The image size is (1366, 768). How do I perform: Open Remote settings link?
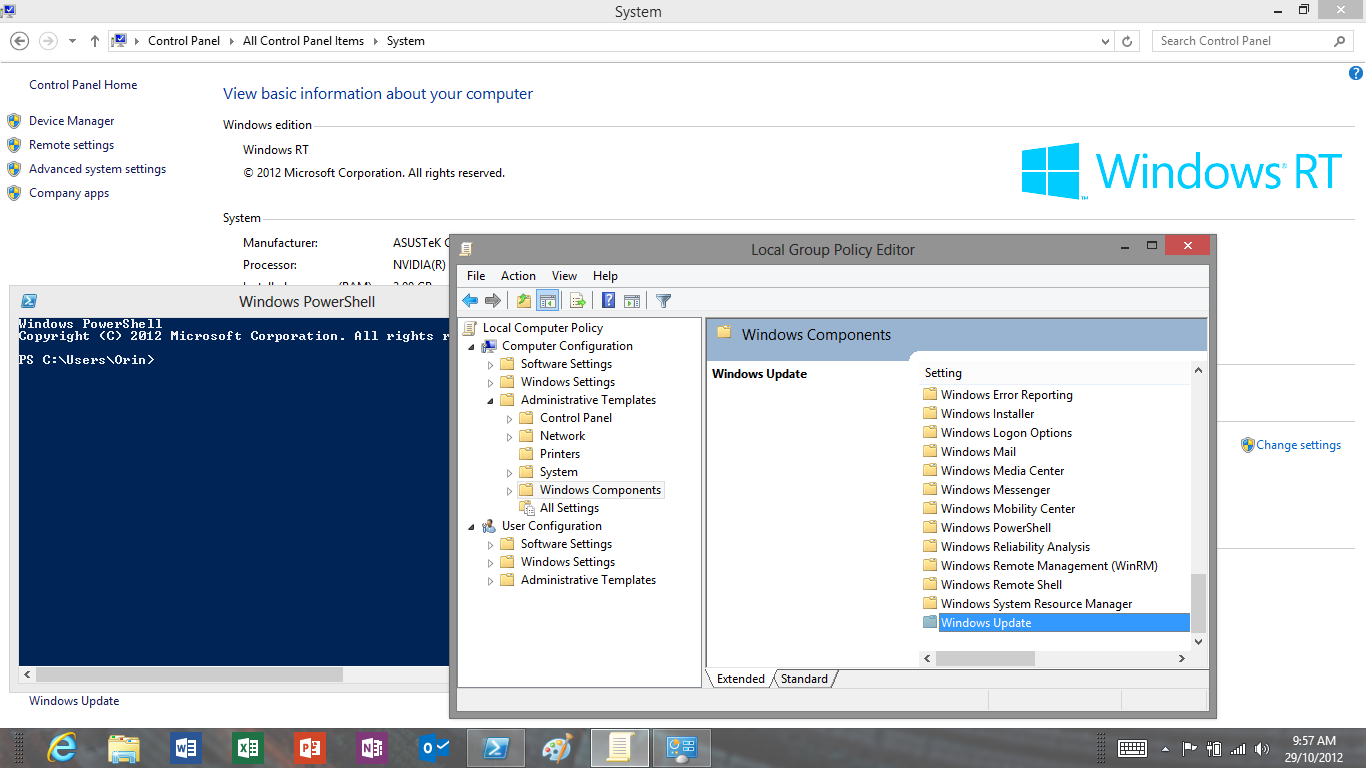coord(71,145)
